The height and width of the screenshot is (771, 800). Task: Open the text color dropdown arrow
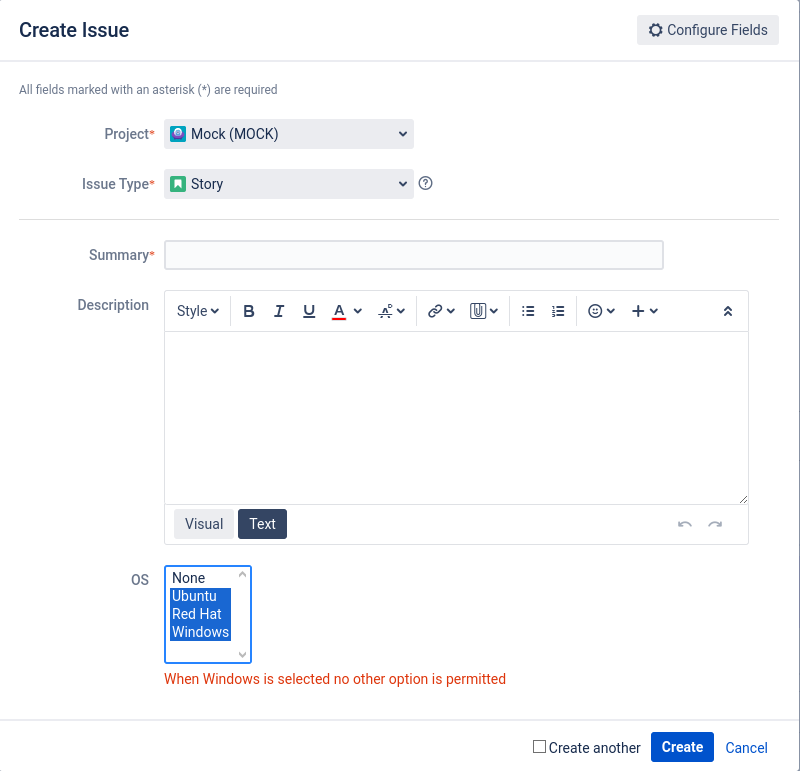click(x=358, y=311)
